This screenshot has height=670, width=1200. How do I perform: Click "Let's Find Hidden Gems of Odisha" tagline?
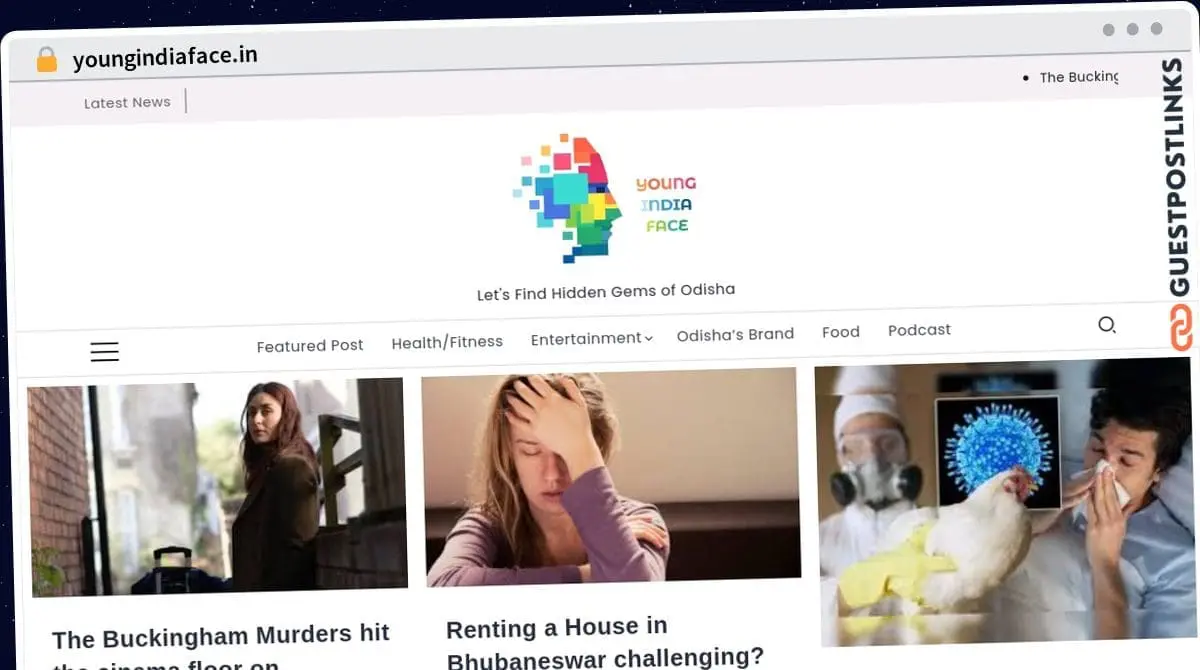tap(606, 292)
